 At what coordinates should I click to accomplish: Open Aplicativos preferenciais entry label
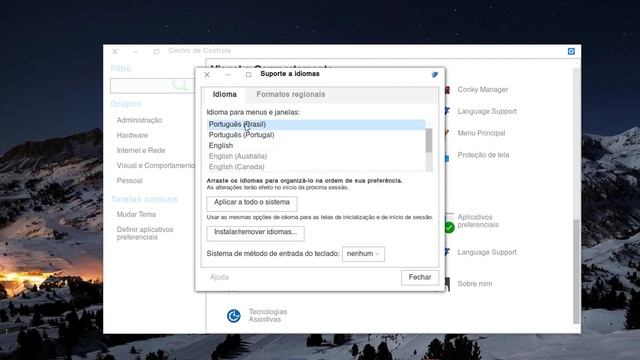478,221
